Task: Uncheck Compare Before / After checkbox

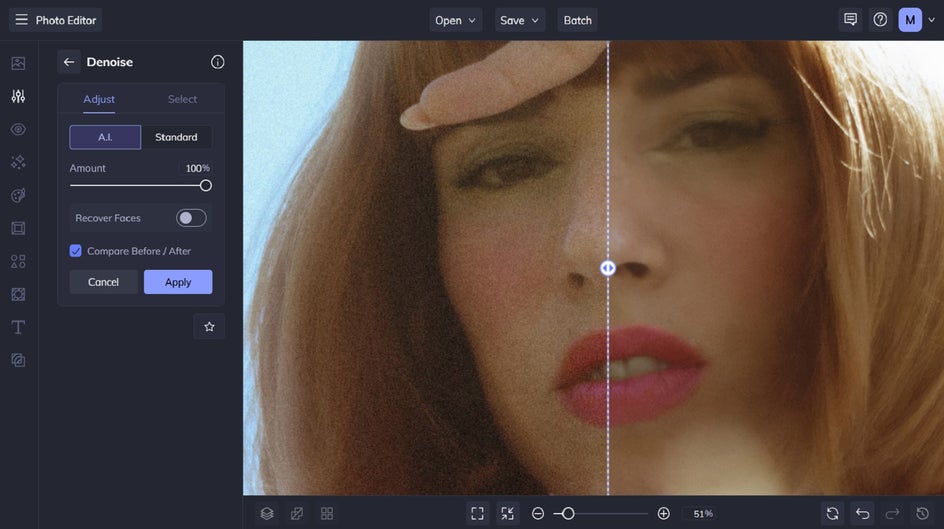Action: pos(75,251)
